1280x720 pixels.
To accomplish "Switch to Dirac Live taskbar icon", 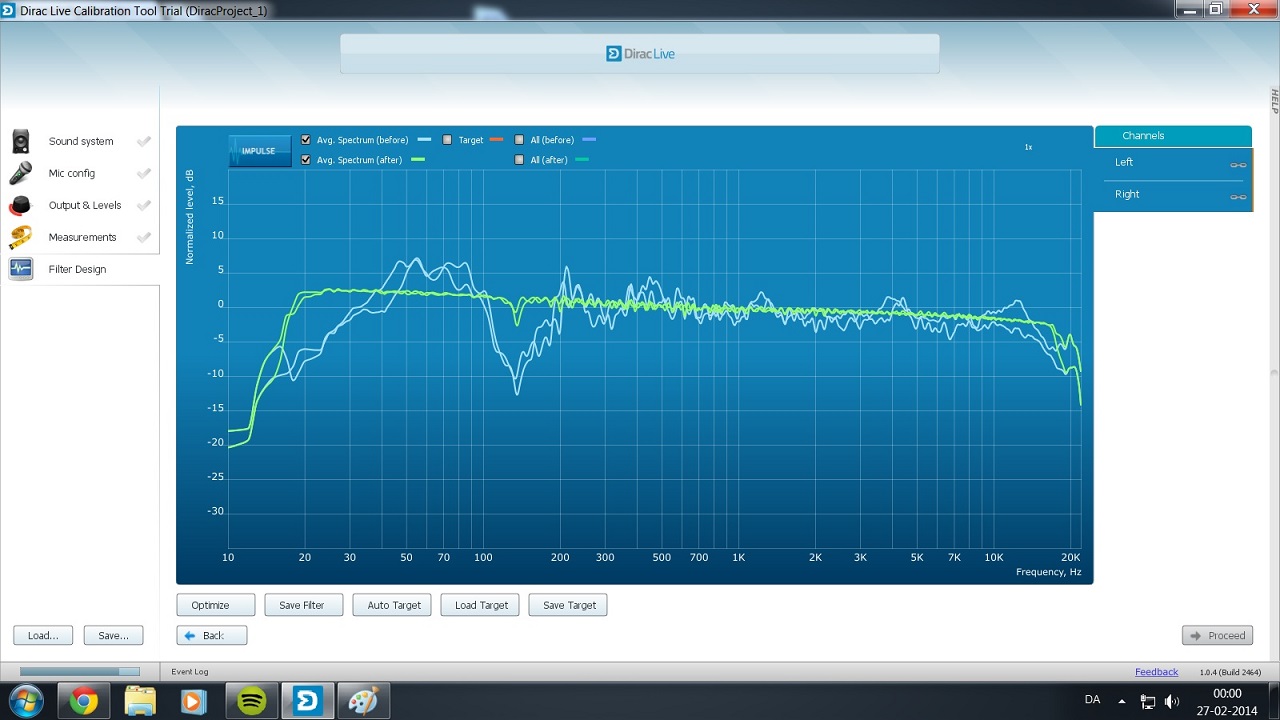I will click(x=307, y=702).
